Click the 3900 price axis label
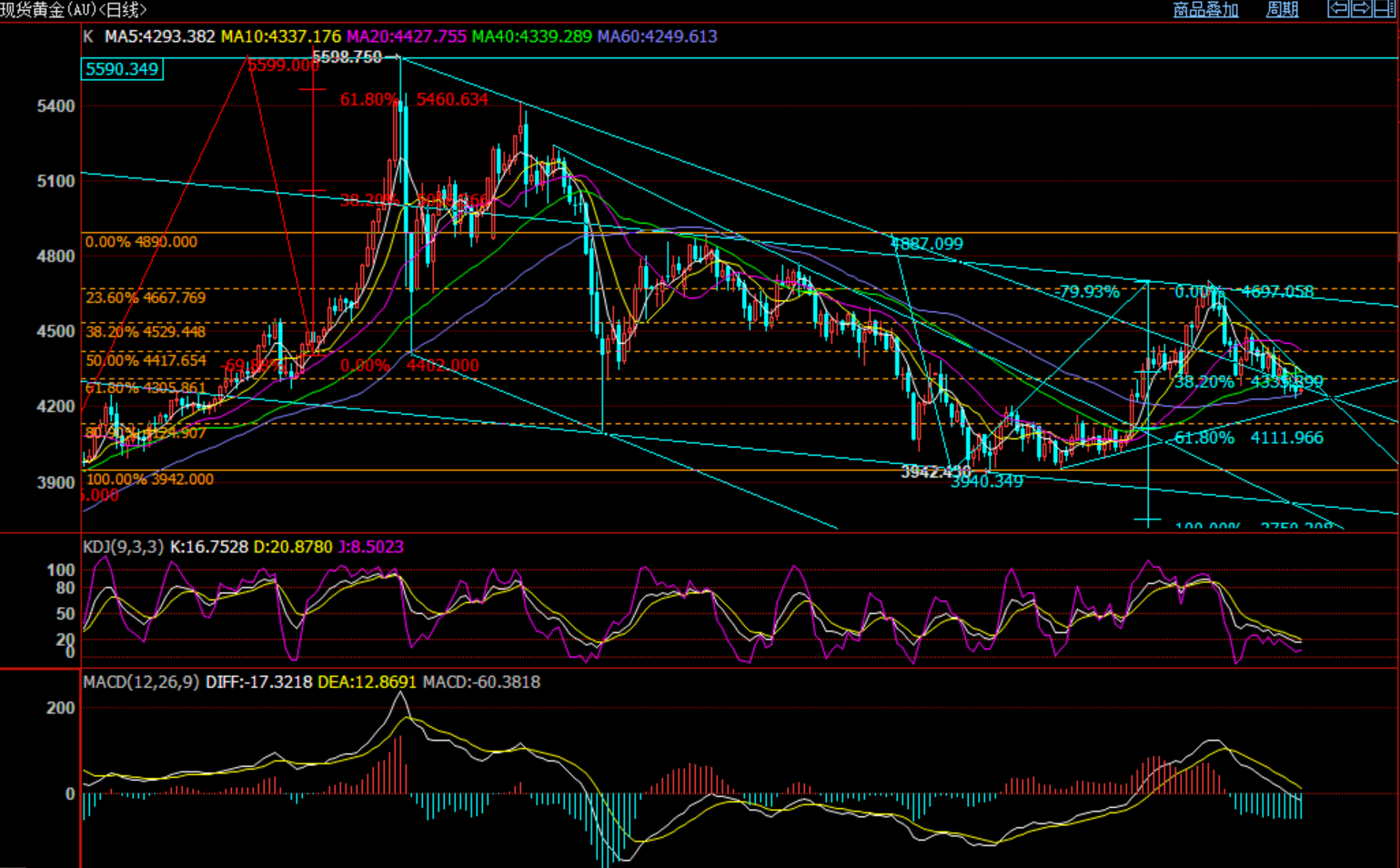The image size is (1400, 868). pos(55,482)
